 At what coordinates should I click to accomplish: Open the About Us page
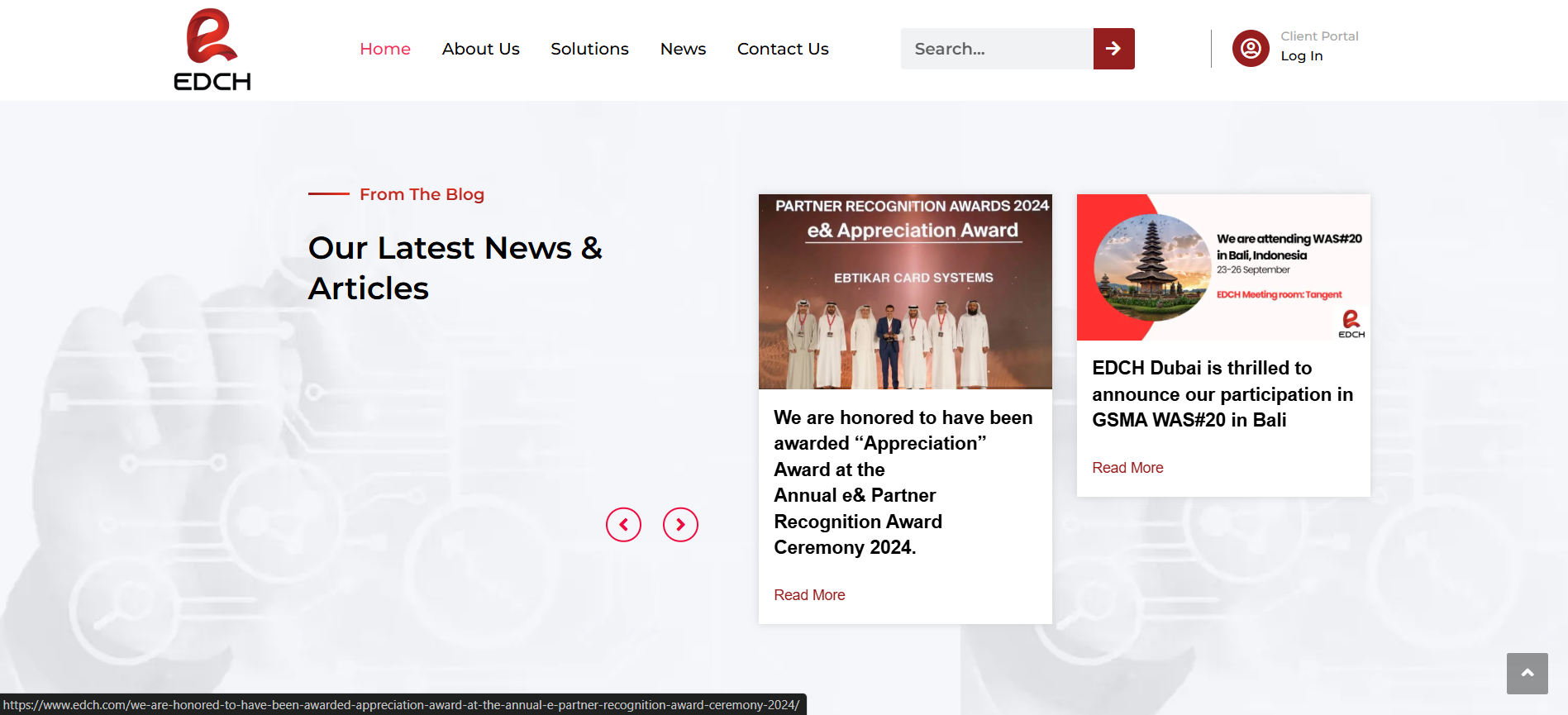point(481,49)
